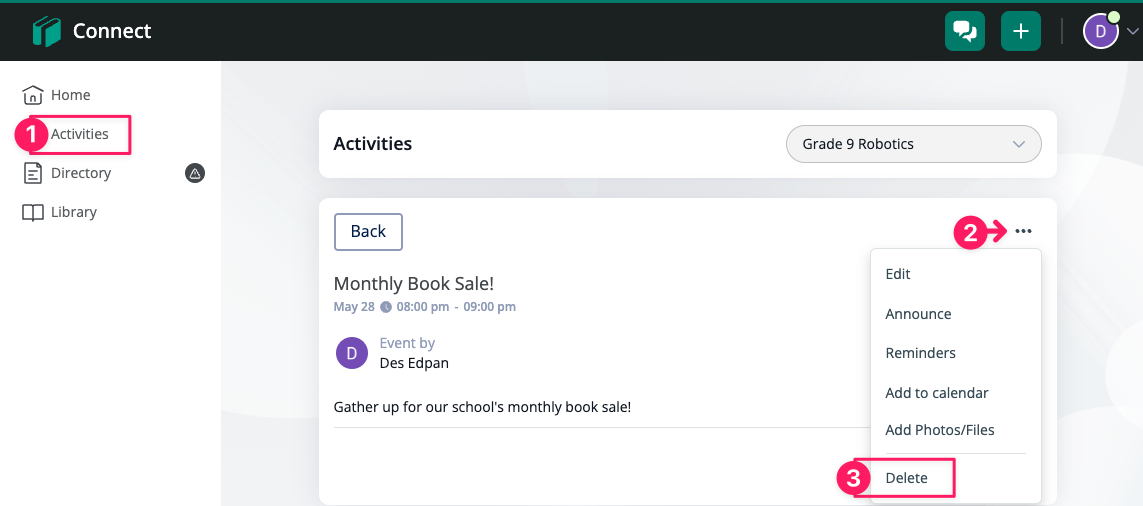
Task: Click the Home house icon
Action: click(33, 95)
